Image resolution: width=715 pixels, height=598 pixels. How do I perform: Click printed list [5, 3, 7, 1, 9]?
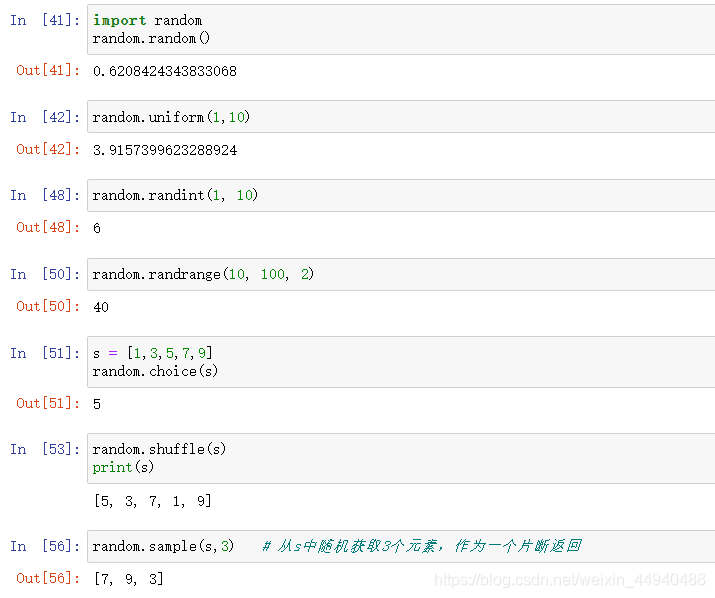pyautogui.click(x=153, y=501)
